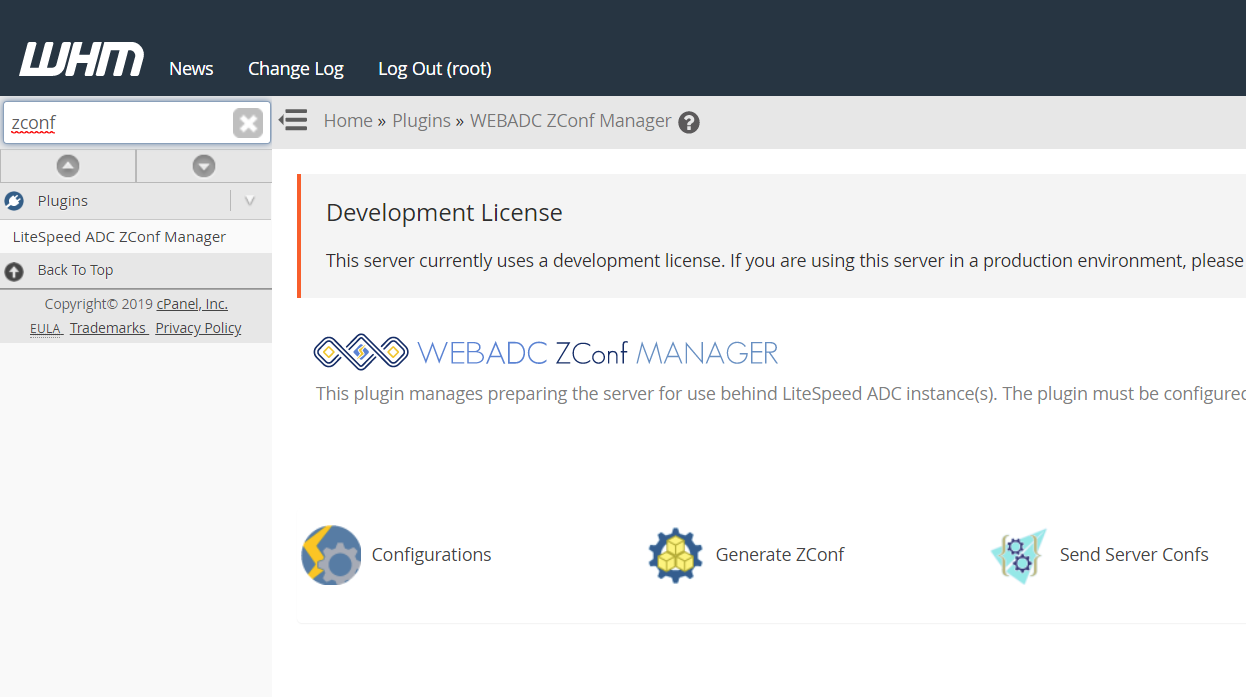The height and width of the screenshot is (697, 1246).
Task: Select LiteSpeed ADC ZConf Manager in sidebar
Action: click(119, 237)
